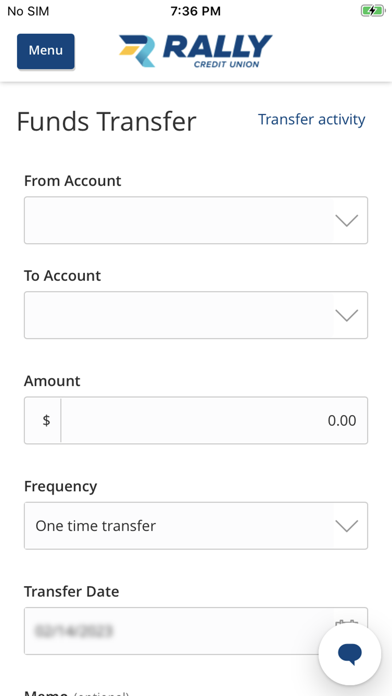Tap the Funds Transfer page heading
Screen dimensions: 392x696
[107, 122]
